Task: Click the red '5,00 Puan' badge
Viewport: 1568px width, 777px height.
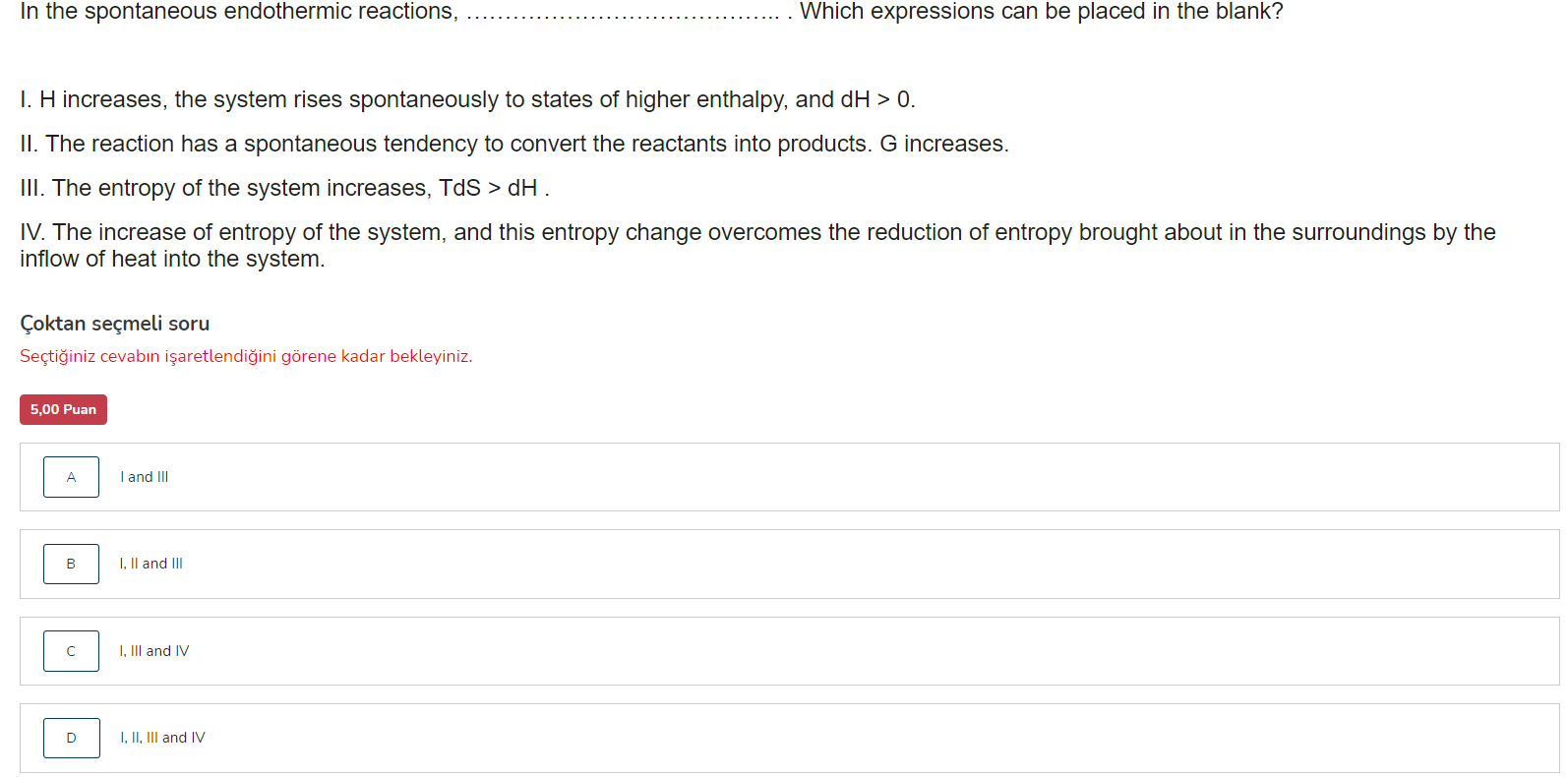Action: (63, 409)
